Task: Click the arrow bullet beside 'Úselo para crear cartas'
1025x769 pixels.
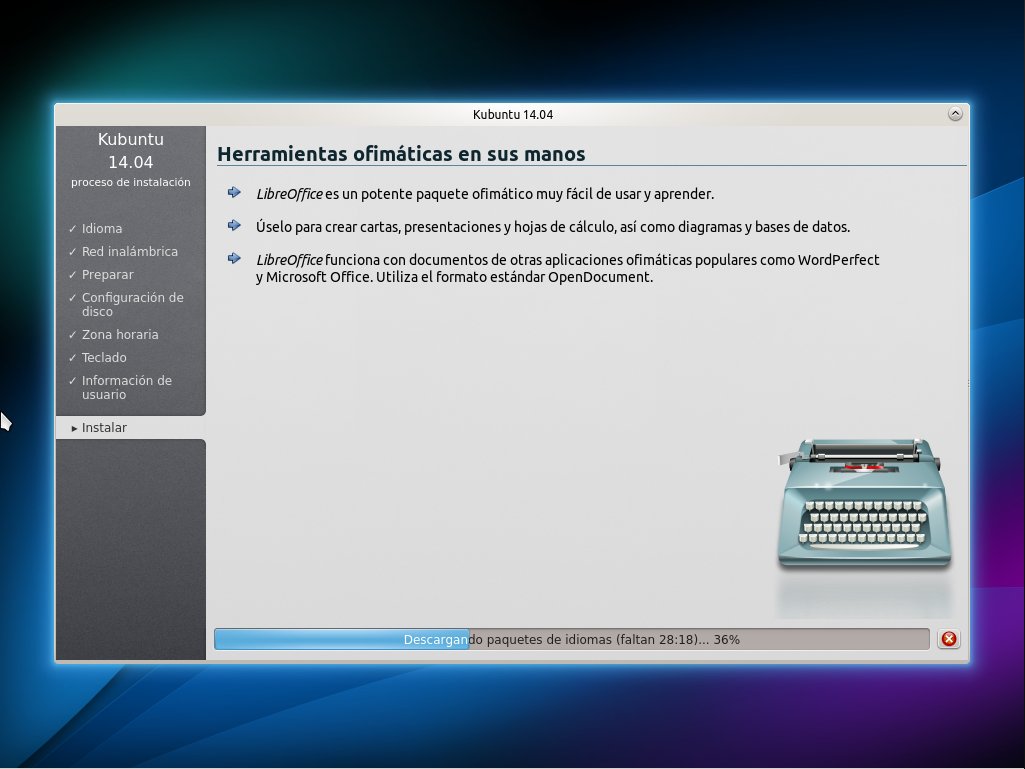Action: coord(234,225)
